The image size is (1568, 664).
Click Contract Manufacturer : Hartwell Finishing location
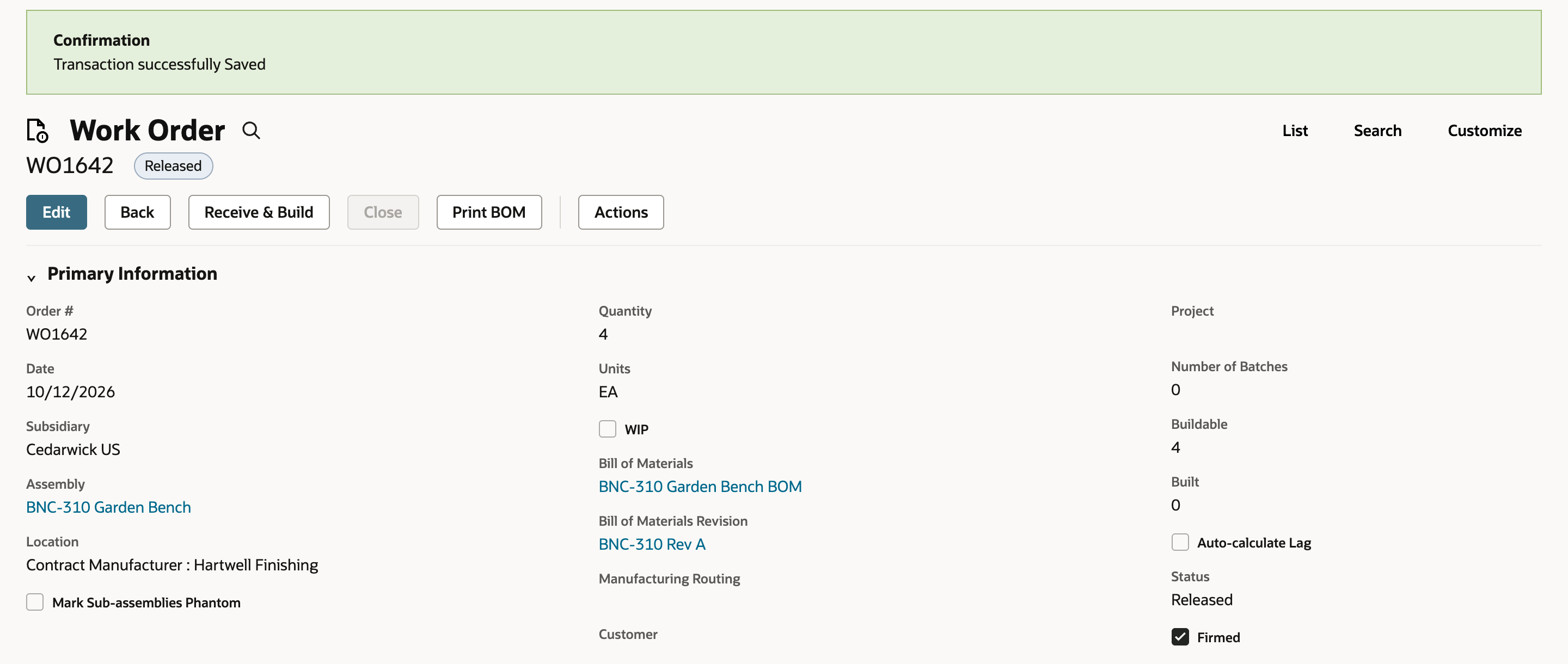click(172, 565)
